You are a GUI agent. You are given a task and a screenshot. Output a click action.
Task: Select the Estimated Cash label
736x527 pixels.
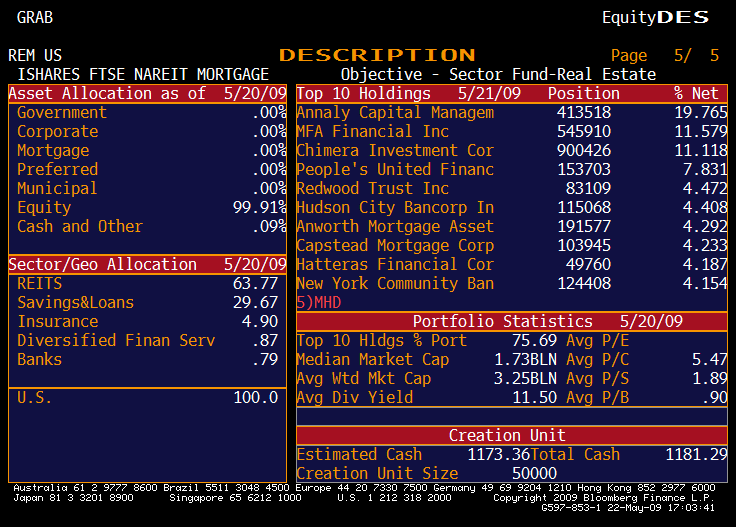tap(359, 454)
